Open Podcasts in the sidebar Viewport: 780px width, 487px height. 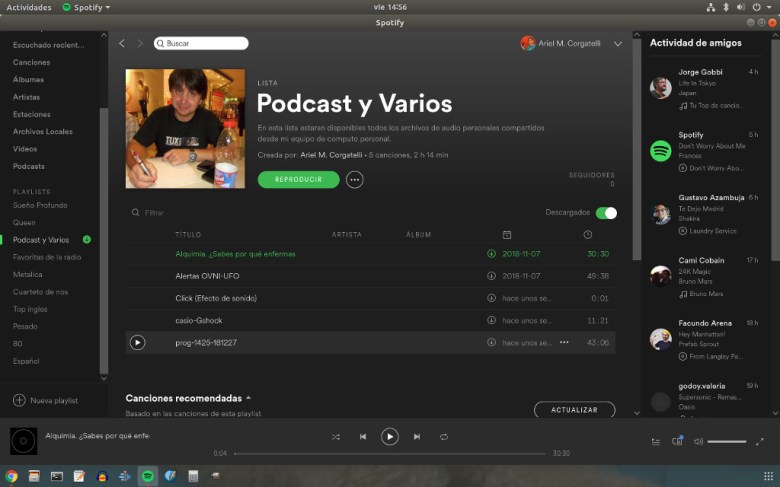point(29,166)
